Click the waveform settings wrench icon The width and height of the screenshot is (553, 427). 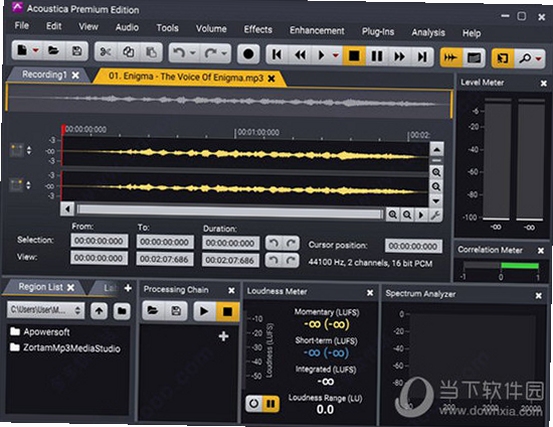[x=436, y=215]
